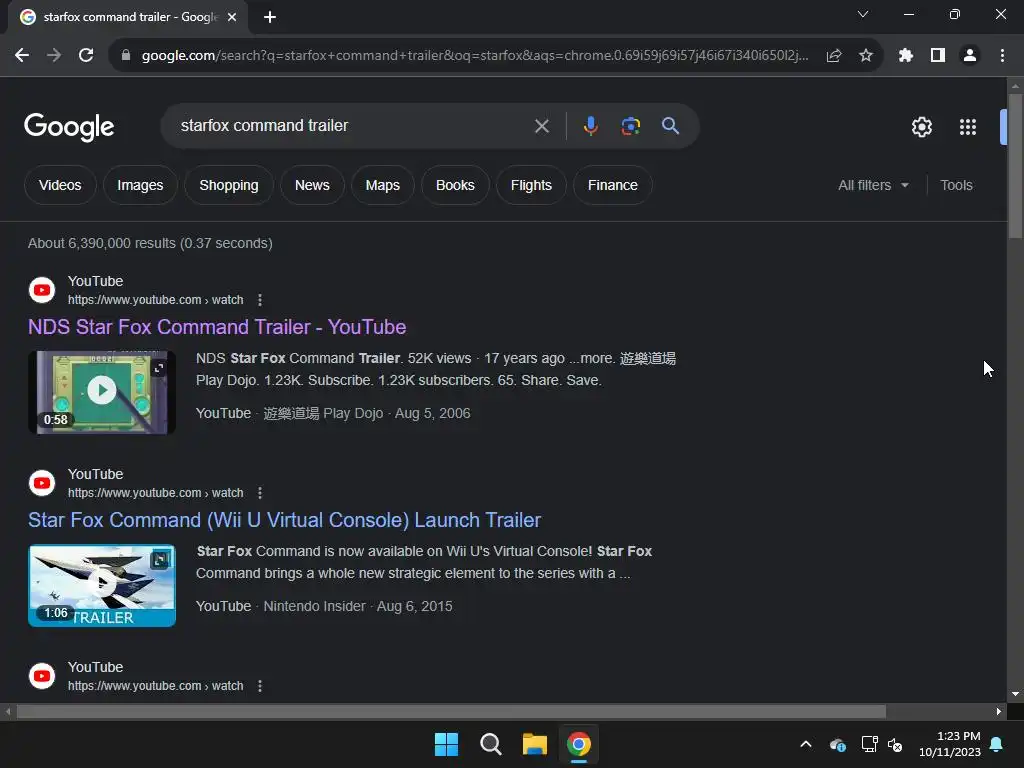Bookmark this tab with the star icon
Image resolution: width=1024 pixels, height=768 pixels.
coord(866,56)
